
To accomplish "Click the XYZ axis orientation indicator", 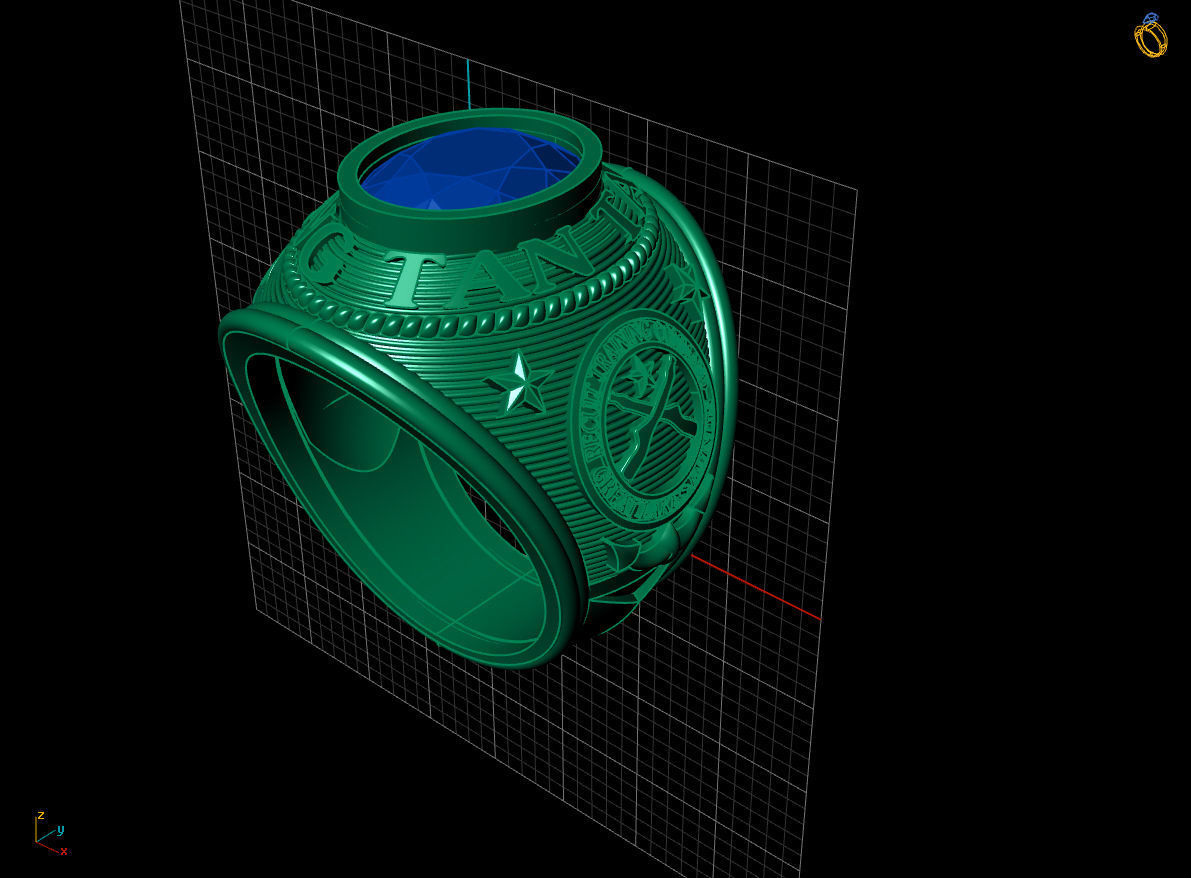I will 51,833.
